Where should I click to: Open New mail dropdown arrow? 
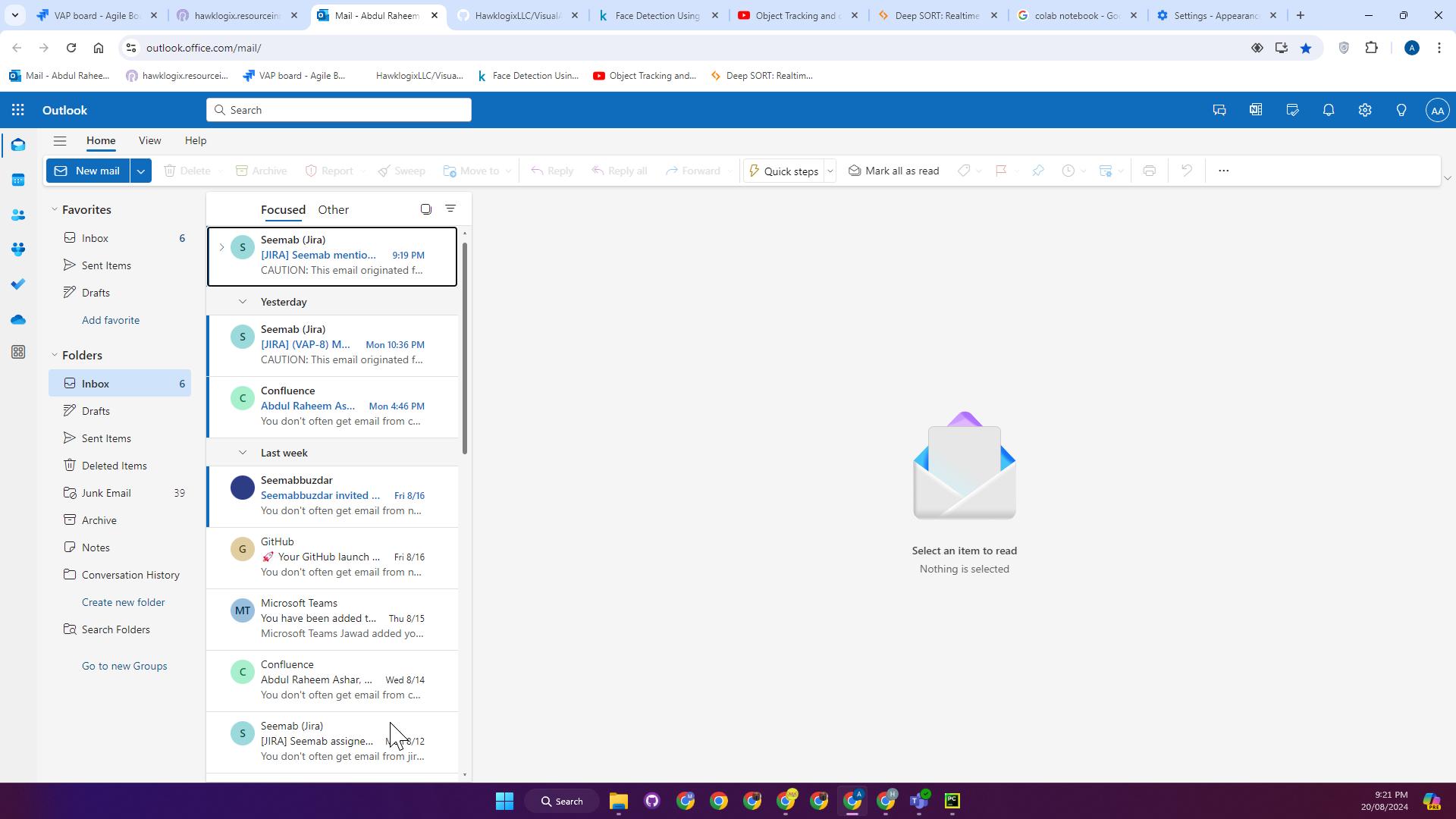click(x=141, y=171)
